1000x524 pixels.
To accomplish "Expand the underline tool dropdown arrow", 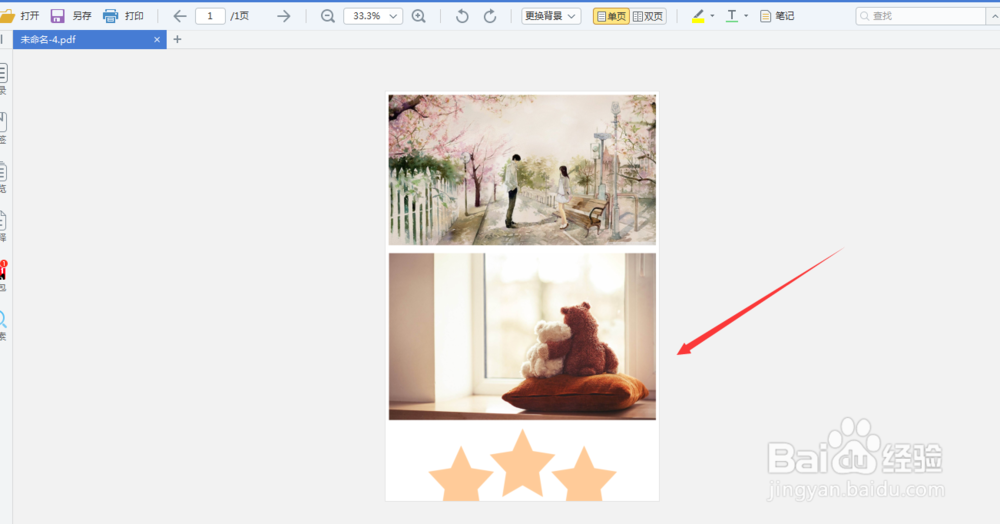I will [746, 16].
